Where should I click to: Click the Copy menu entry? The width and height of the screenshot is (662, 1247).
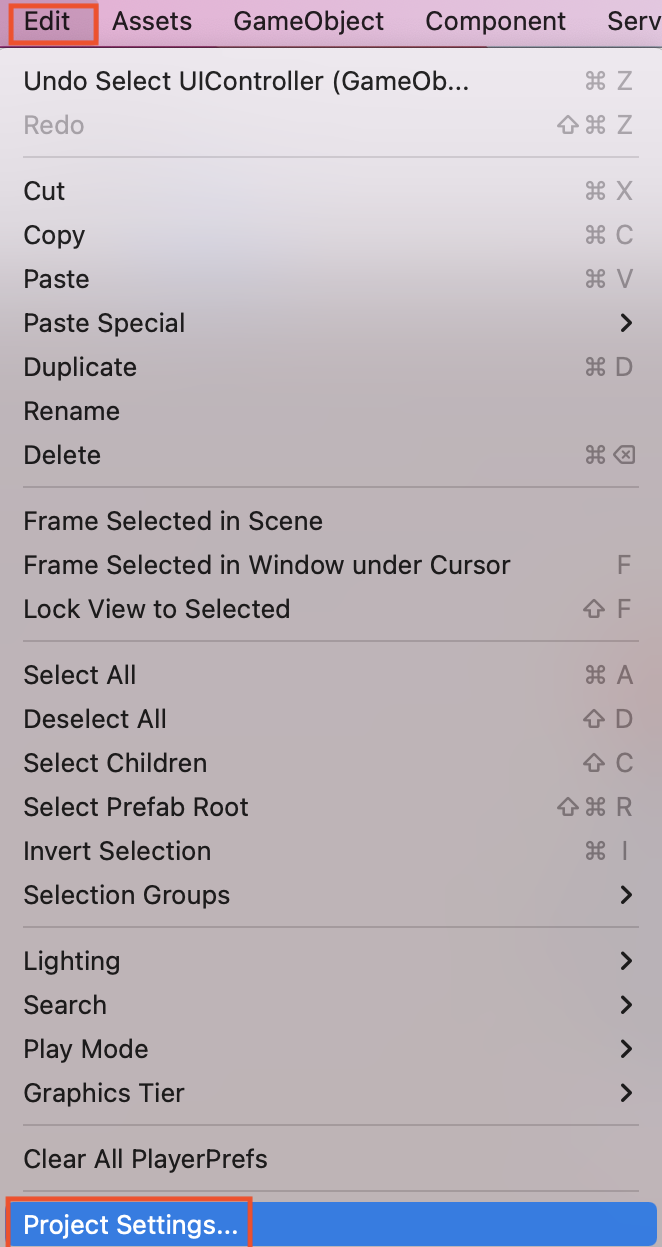pyautogui.click(x=54, y=235)
